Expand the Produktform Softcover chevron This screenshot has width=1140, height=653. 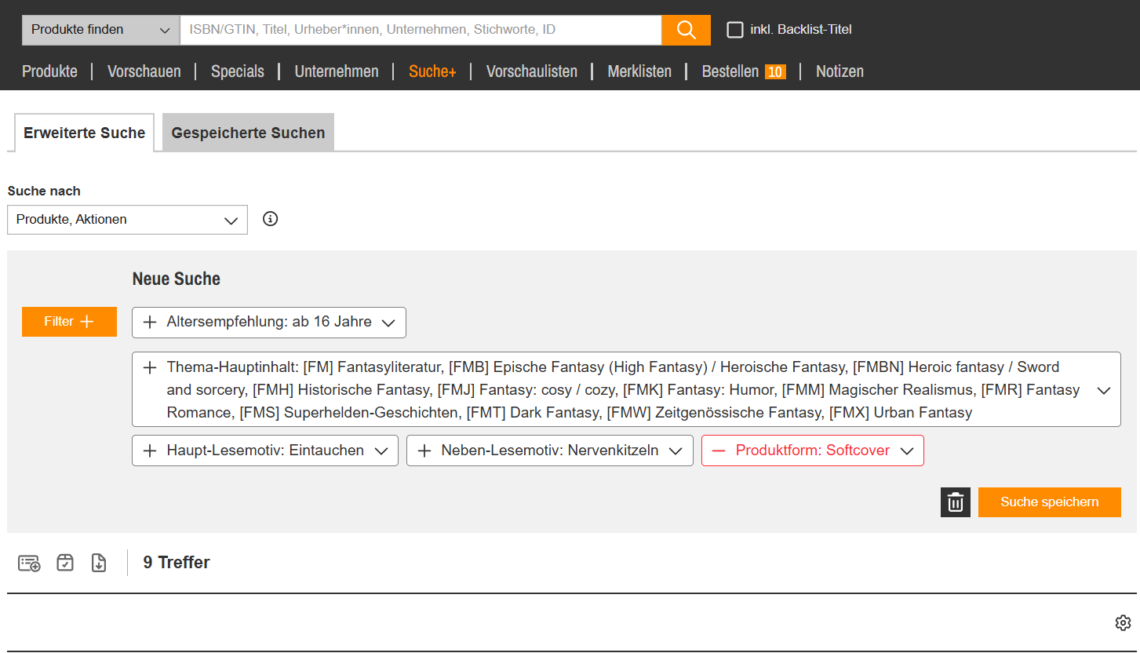907,452
